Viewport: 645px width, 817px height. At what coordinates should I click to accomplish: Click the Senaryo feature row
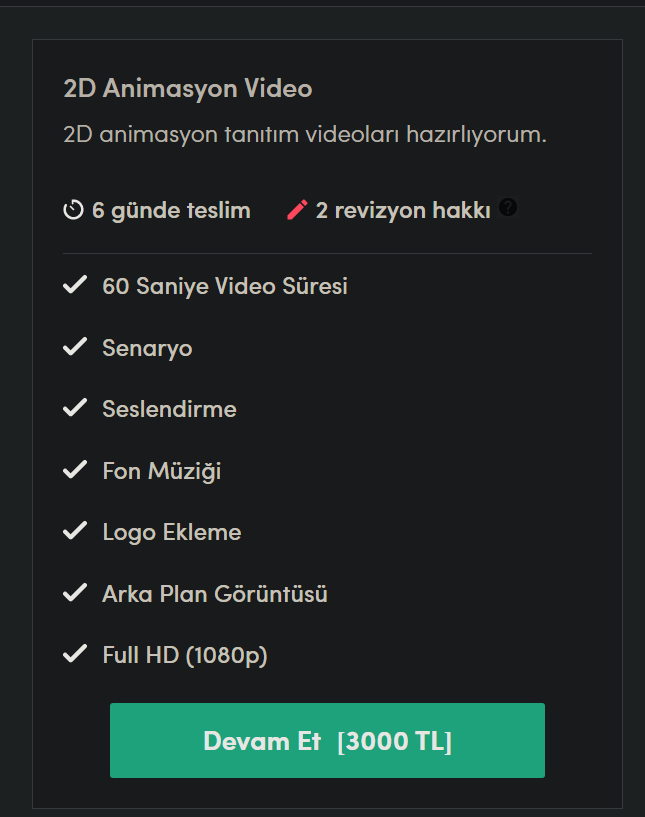[147, 347]
